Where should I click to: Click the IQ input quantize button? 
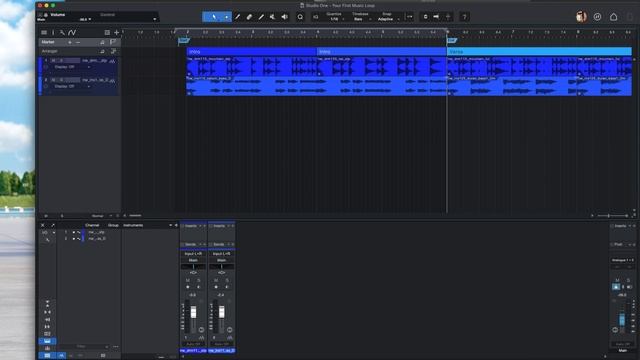pos(316,17)
